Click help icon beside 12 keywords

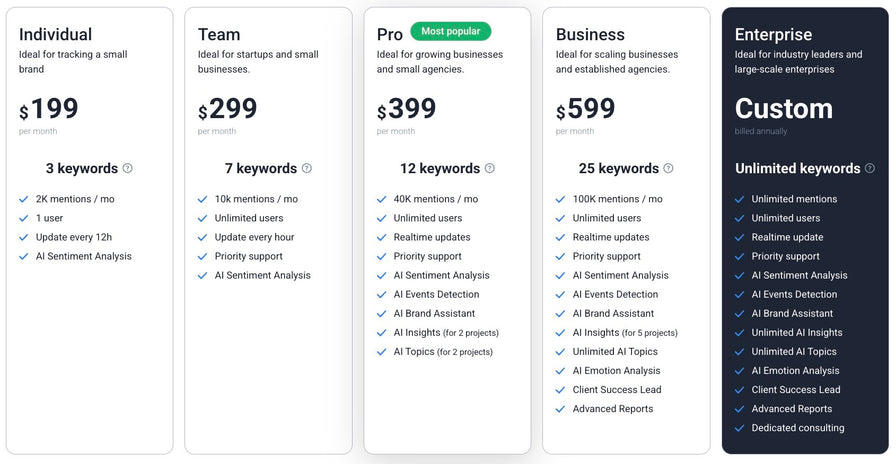click(490, 169)
